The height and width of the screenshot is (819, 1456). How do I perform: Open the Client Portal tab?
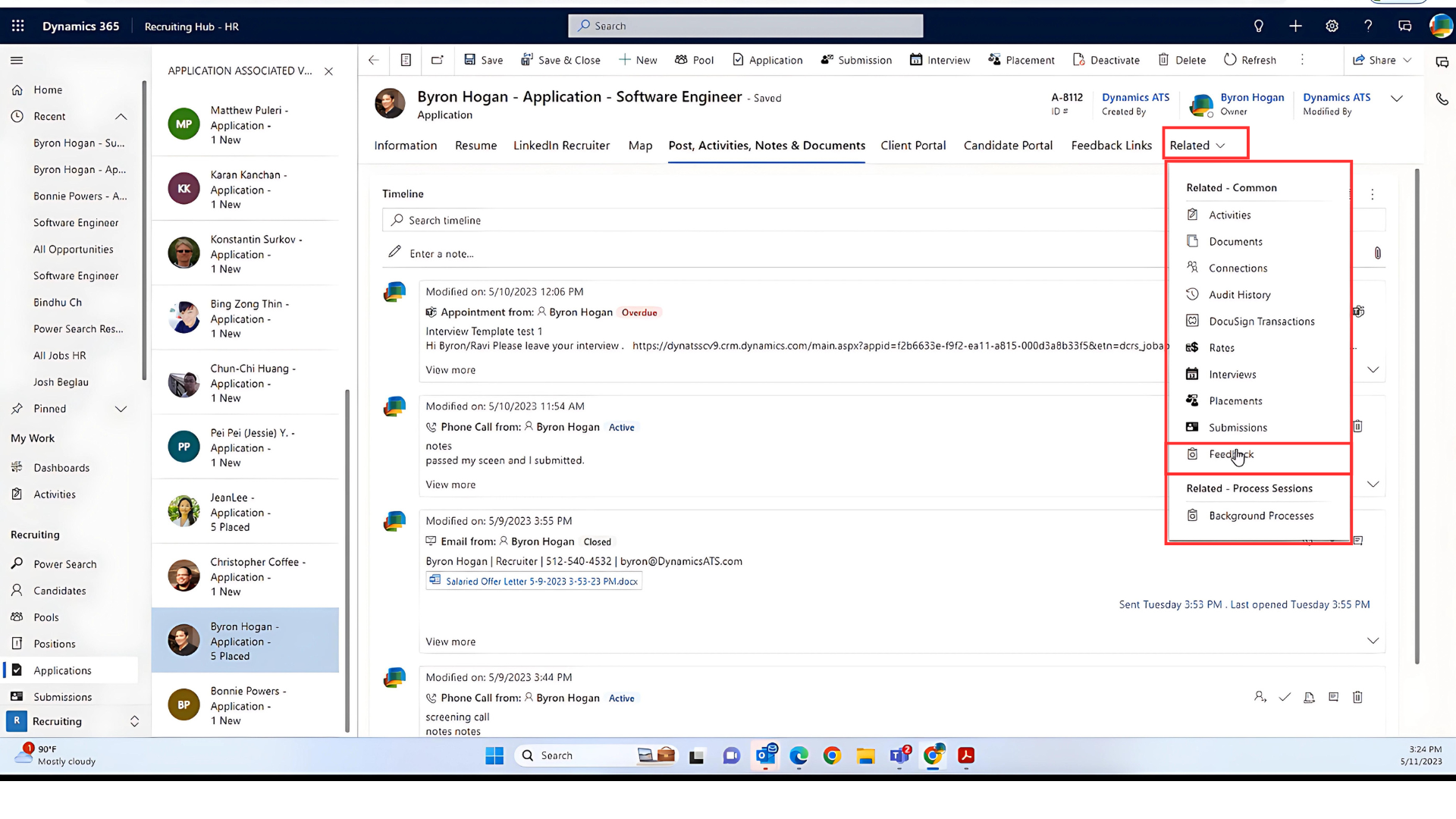[913, 146]
